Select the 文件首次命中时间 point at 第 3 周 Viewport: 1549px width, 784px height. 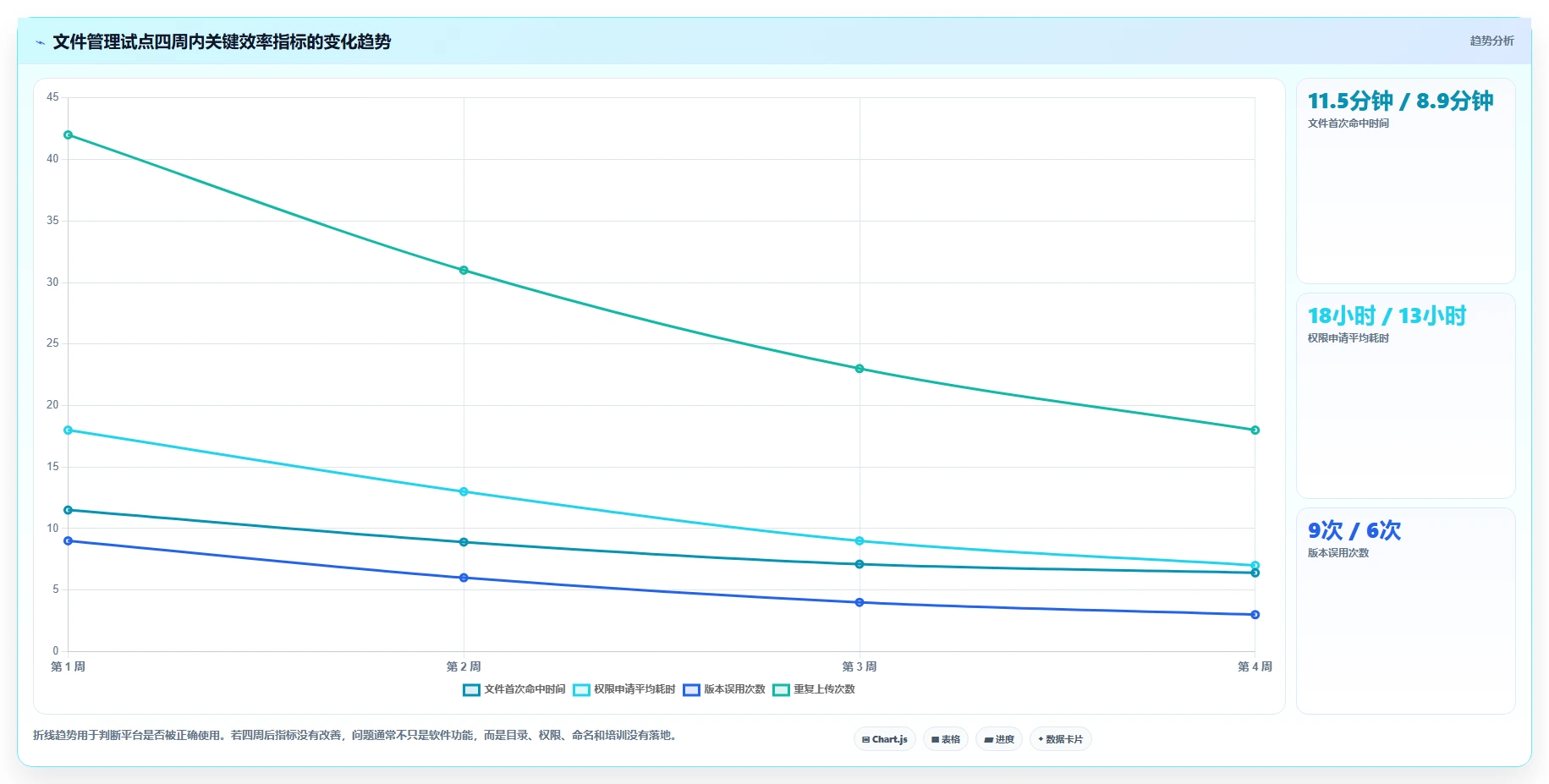point(860,564)
